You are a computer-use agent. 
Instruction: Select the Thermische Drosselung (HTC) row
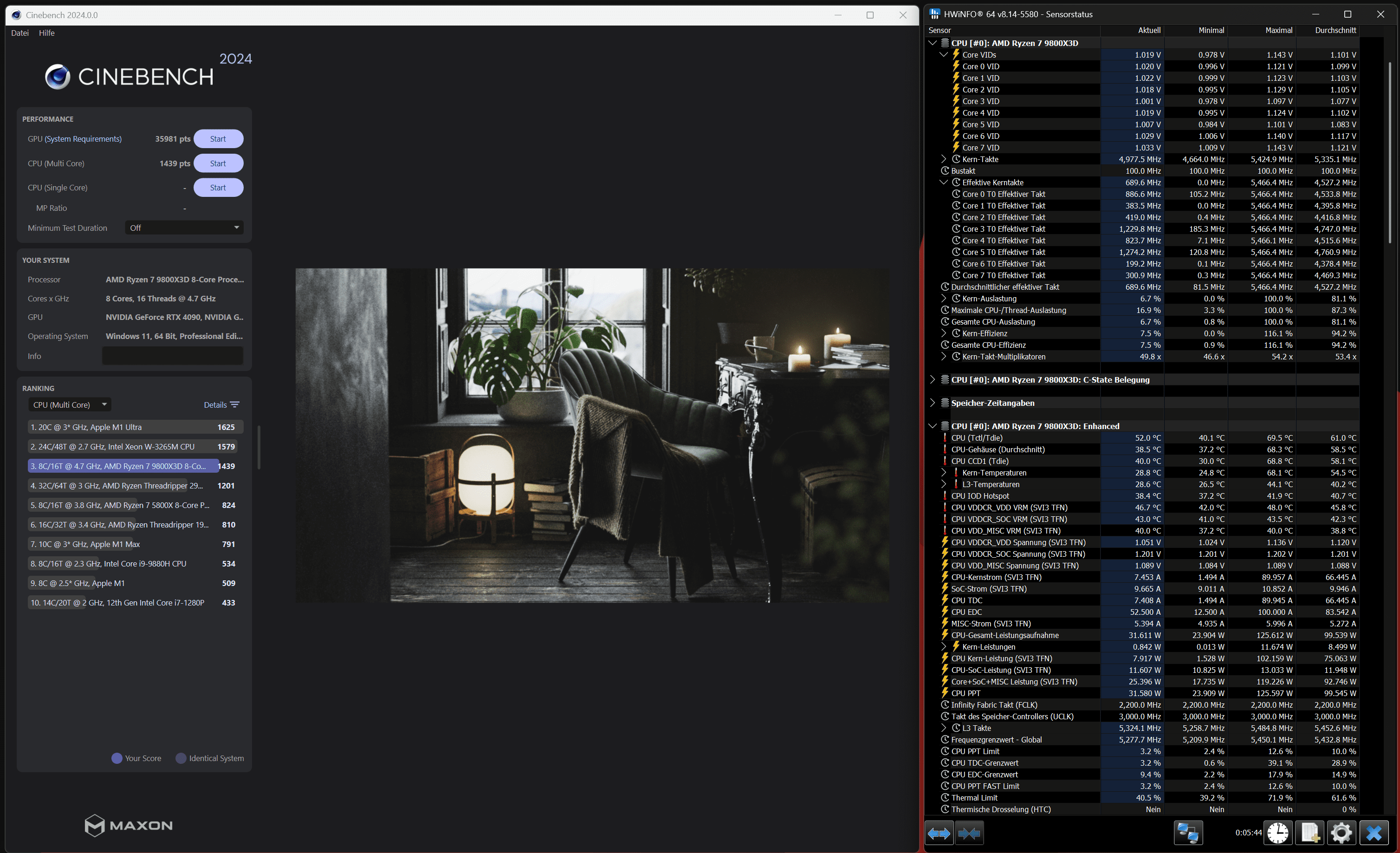[1143, 809]
